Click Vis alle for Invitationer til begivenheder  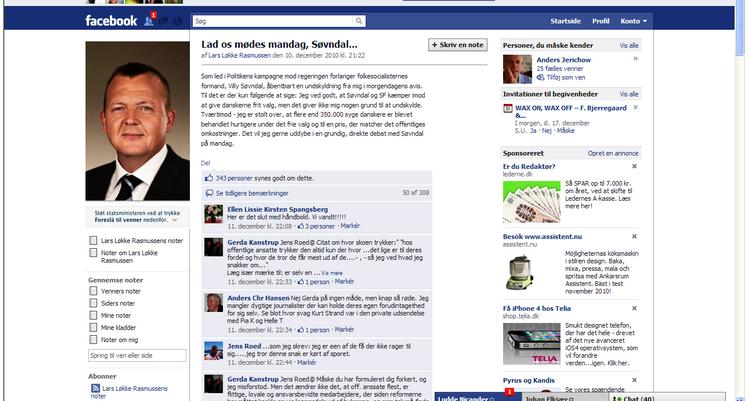[x=629, y=94]
